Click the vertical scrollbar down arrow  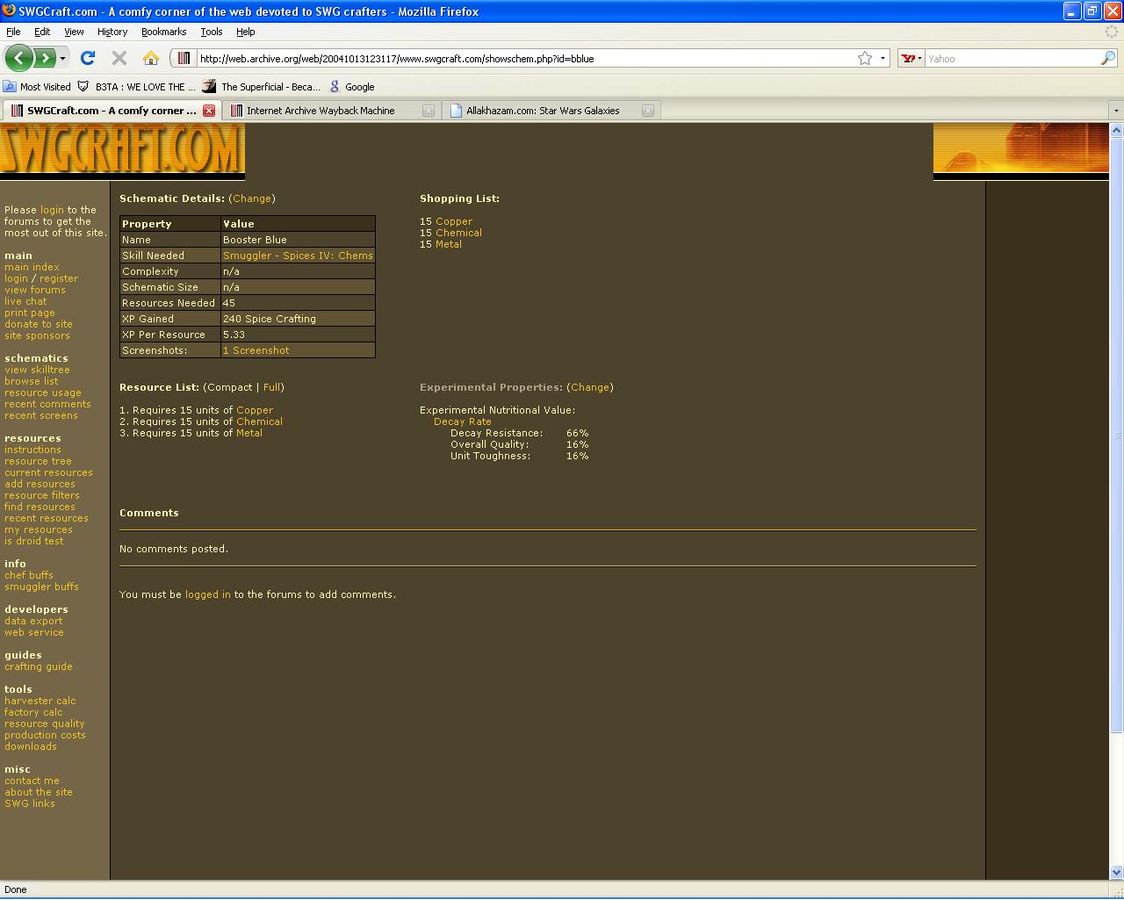point(1116,872)
